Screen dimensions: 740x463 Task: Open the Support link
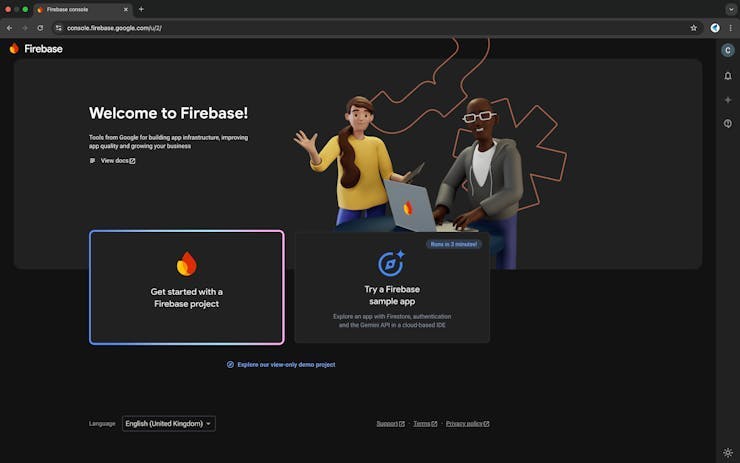(x=390, y=424)
